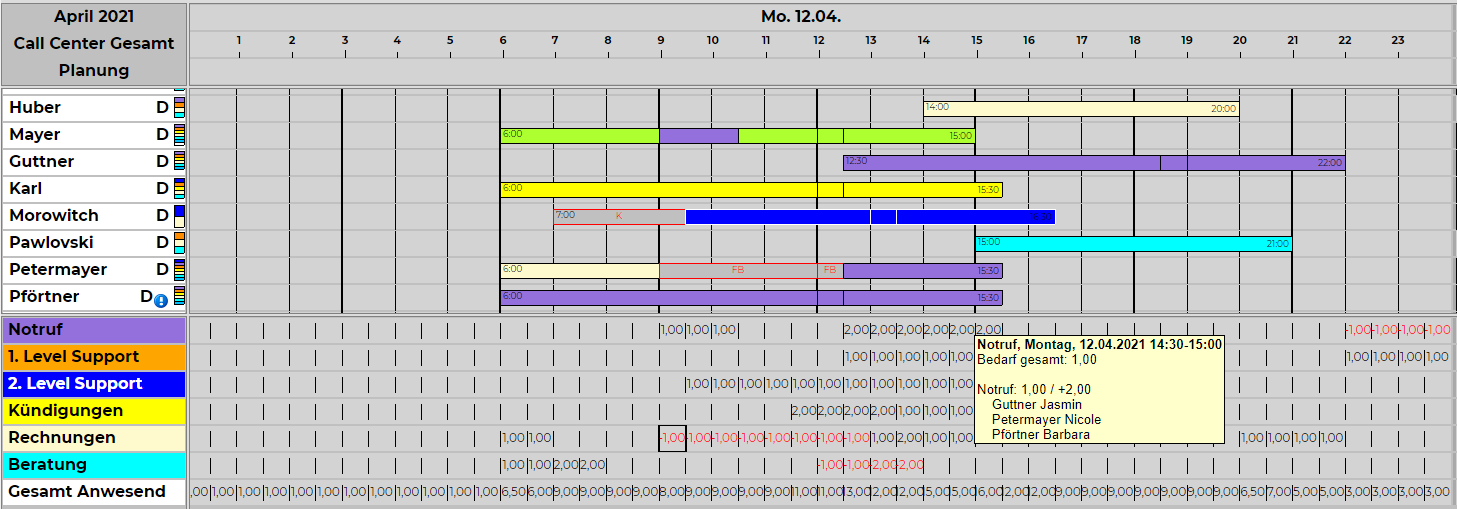The width and height of the screenshot is (1457, 509).
Task: Select the Notruf demand row label
Action: [94, 330]
